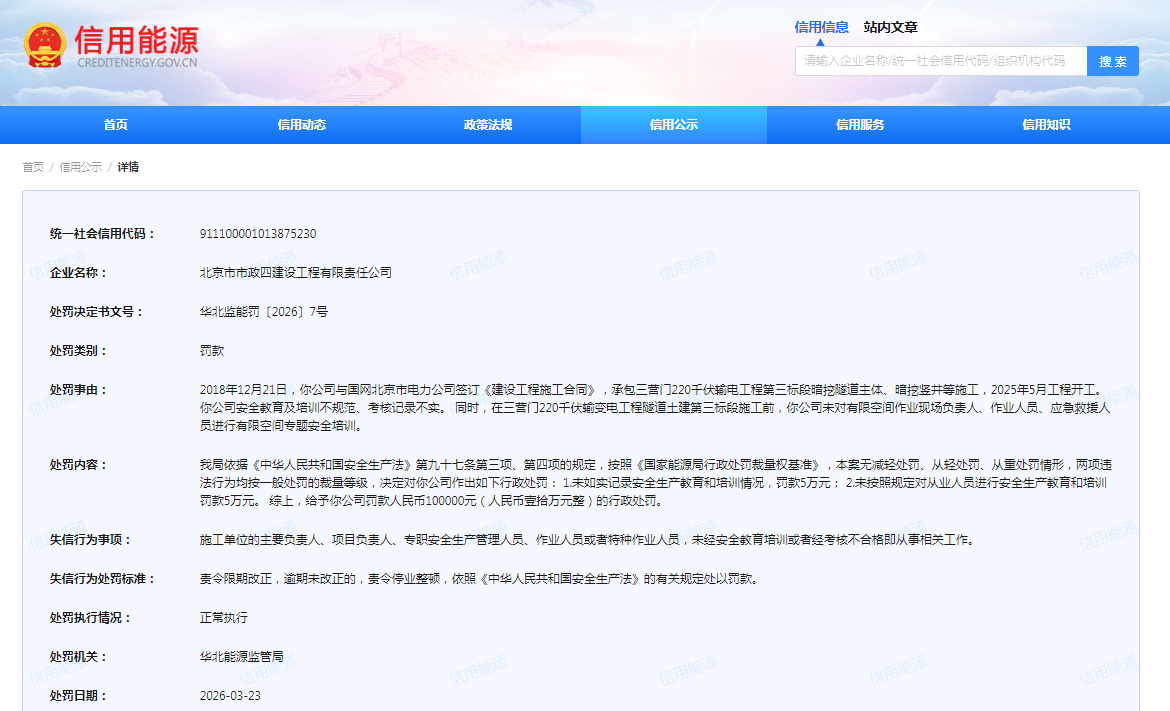Click the 信用能源 site title logo

pos(136,40)
